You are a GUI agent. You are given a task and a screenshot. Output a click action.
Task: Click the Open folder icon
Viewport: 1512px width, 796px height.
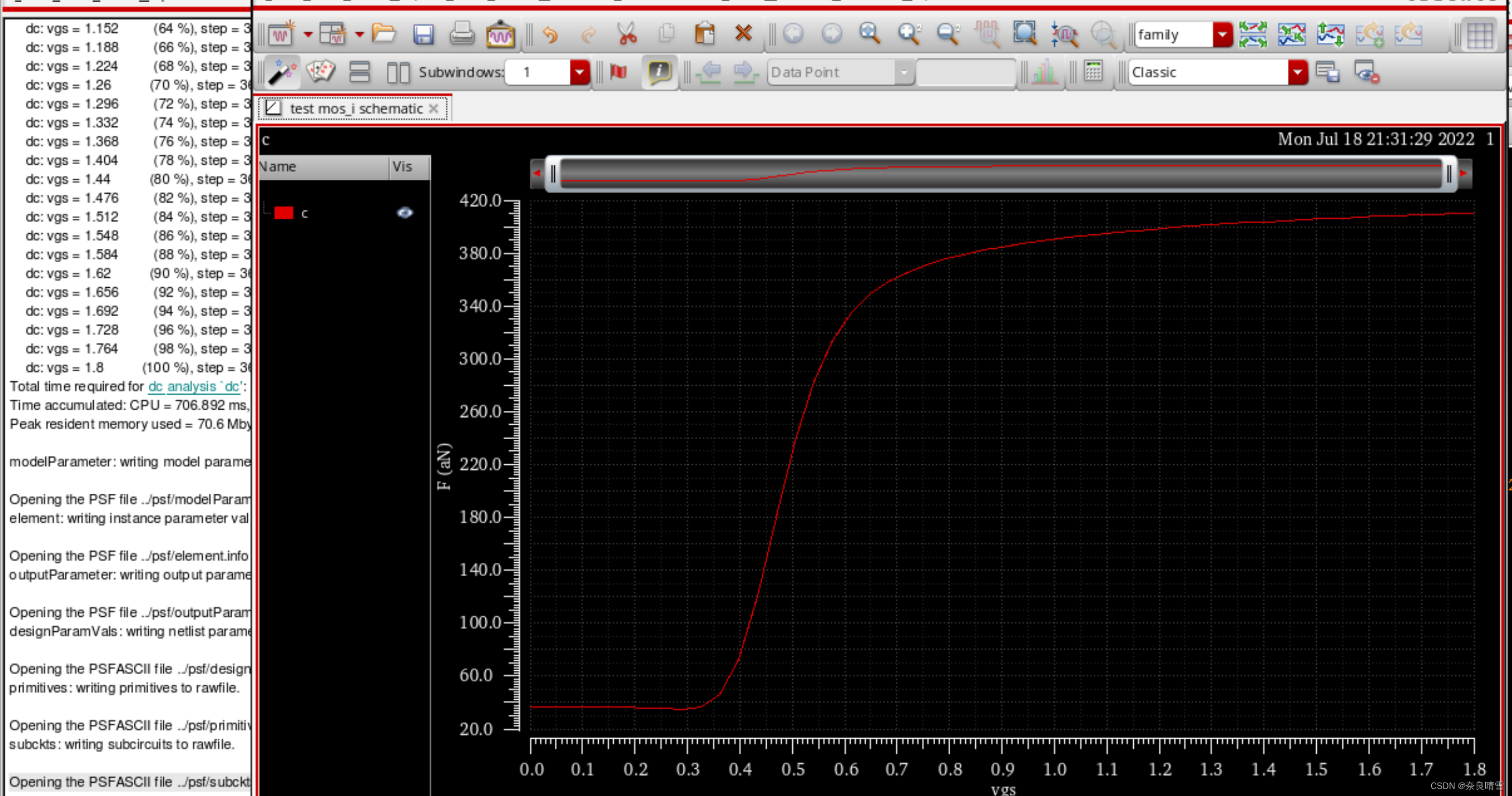pyautogui.click(x=383, y=34)
